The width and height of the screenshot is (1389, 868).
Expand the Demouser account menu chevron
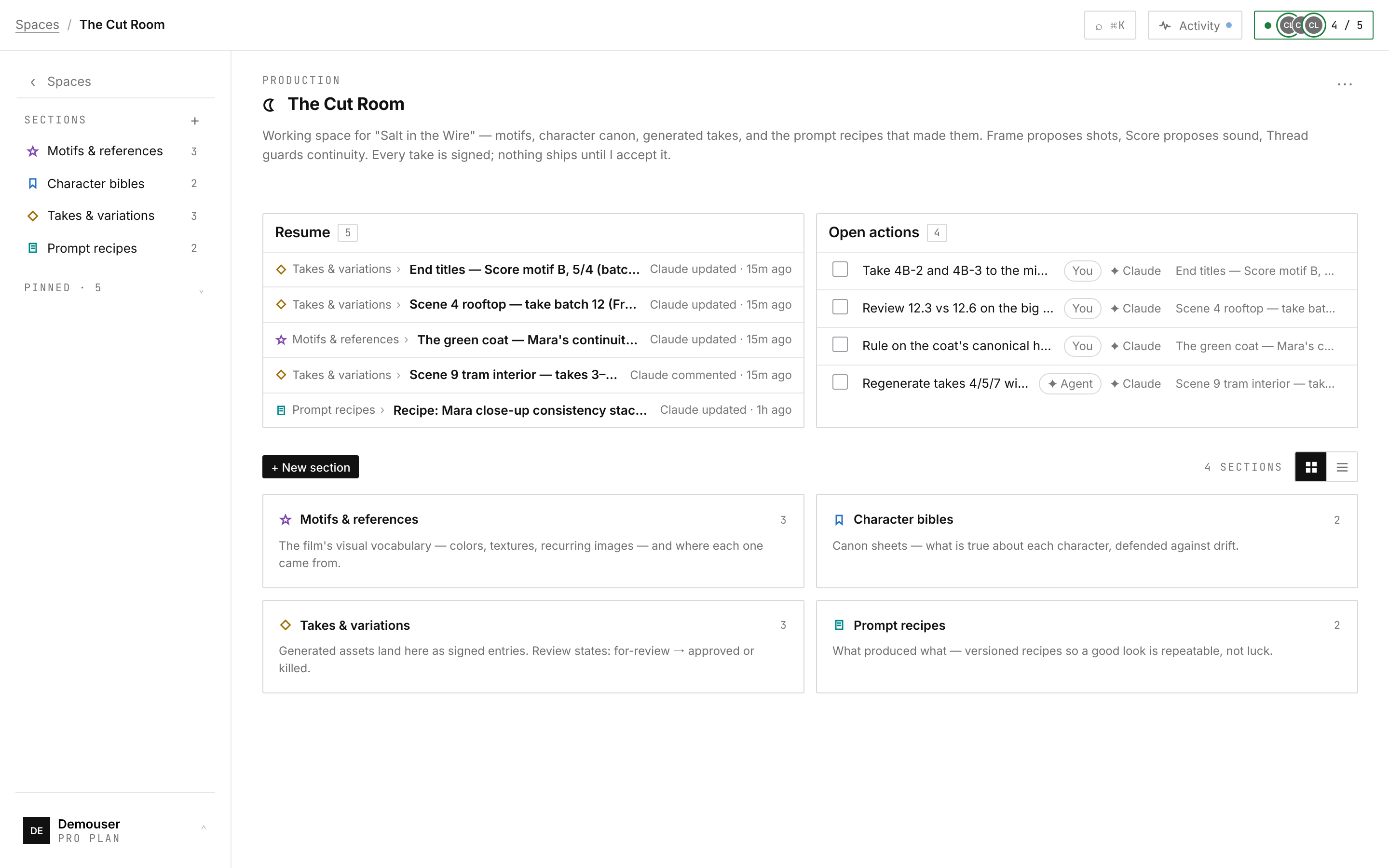click(x=203, y=827)
